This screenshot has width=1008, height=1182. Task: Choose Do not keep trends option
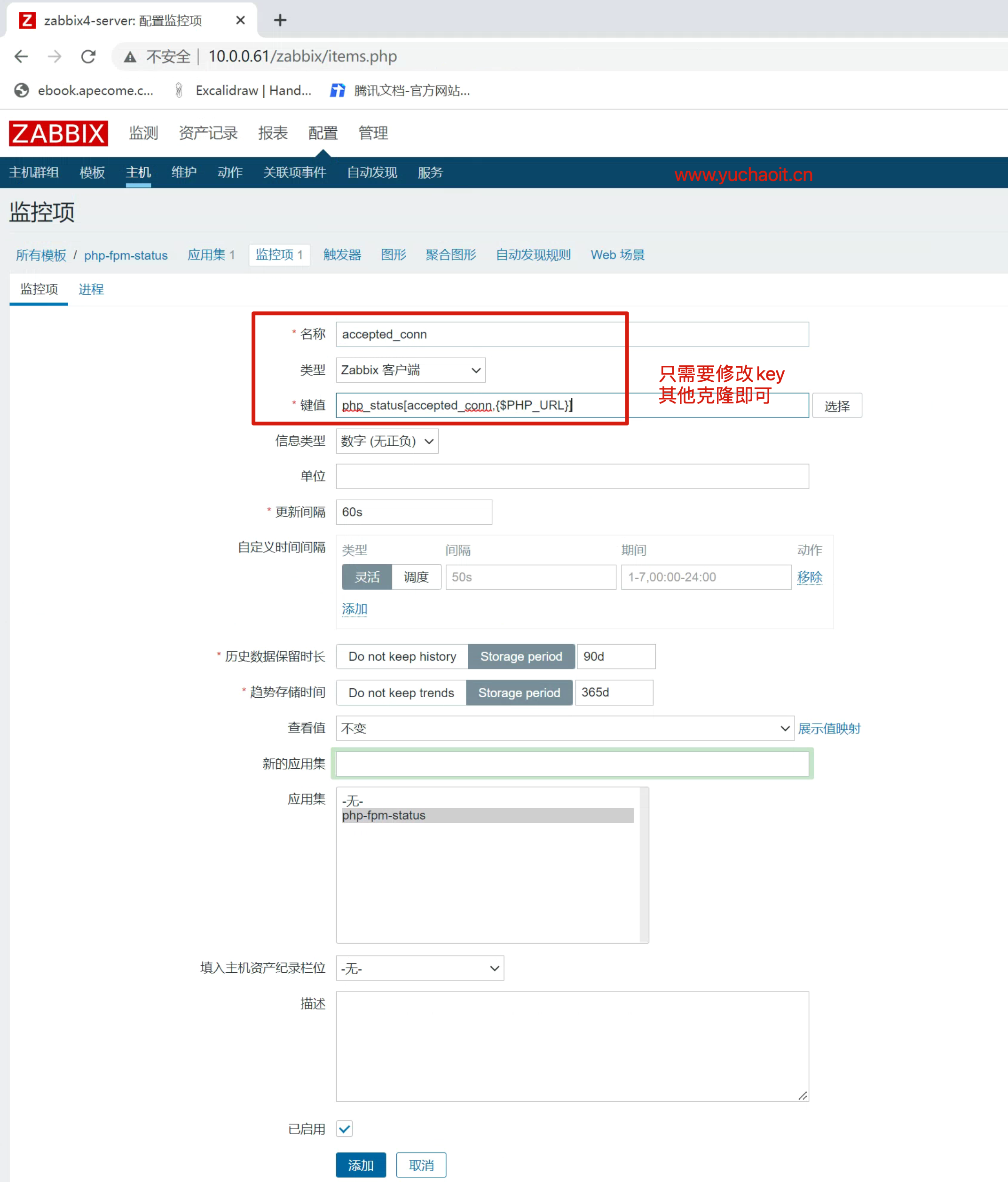[401, 692]
